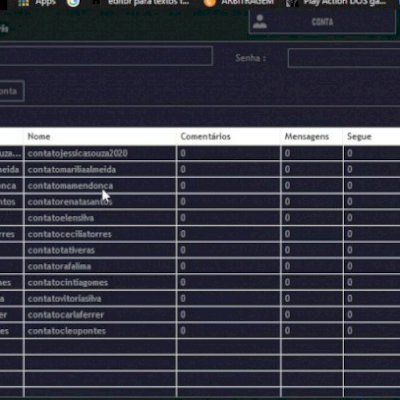This screenshot has width=400, height=400.
Task: Open the Apps grid bookmark icon
Action: (x=23, y=3)
